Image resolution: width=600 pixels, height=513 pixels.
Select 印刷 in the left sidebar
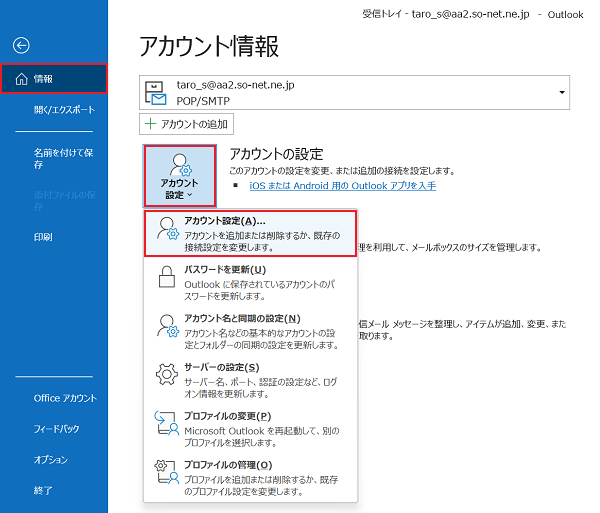43,236
